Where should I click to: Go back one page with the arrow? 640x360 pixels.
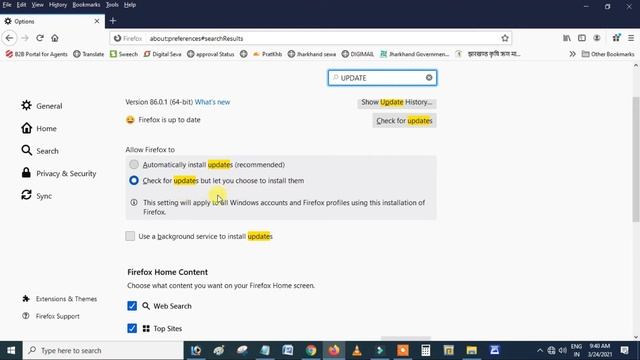9,38
